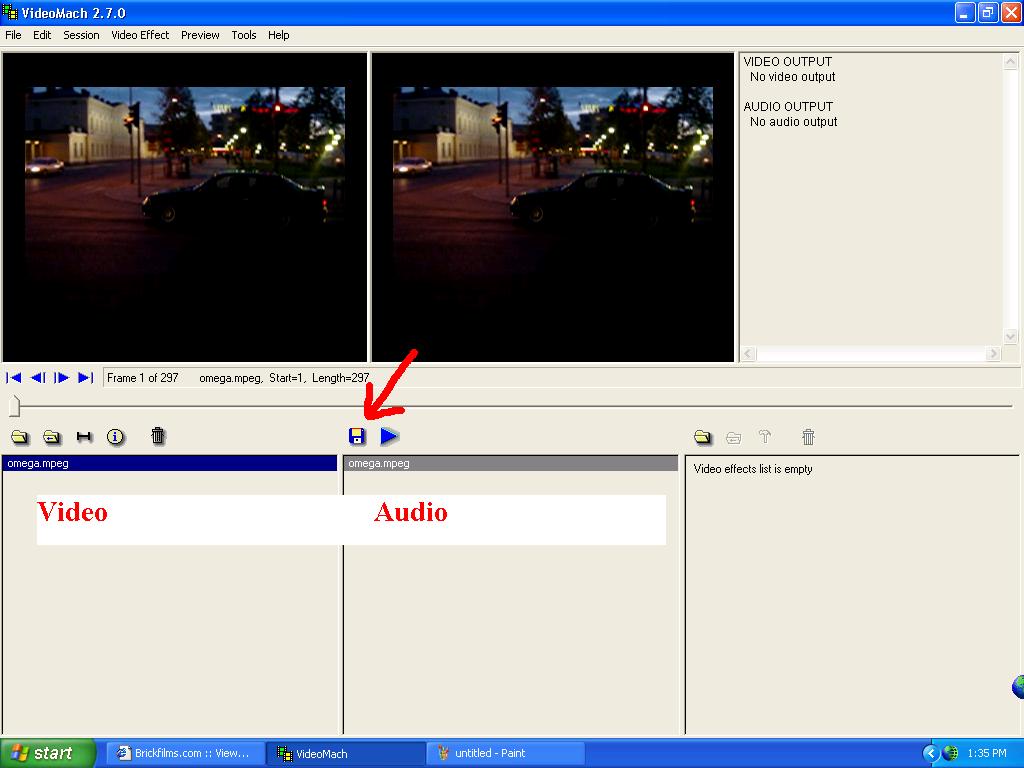Open the Session menu

click(x=81, y=35)
